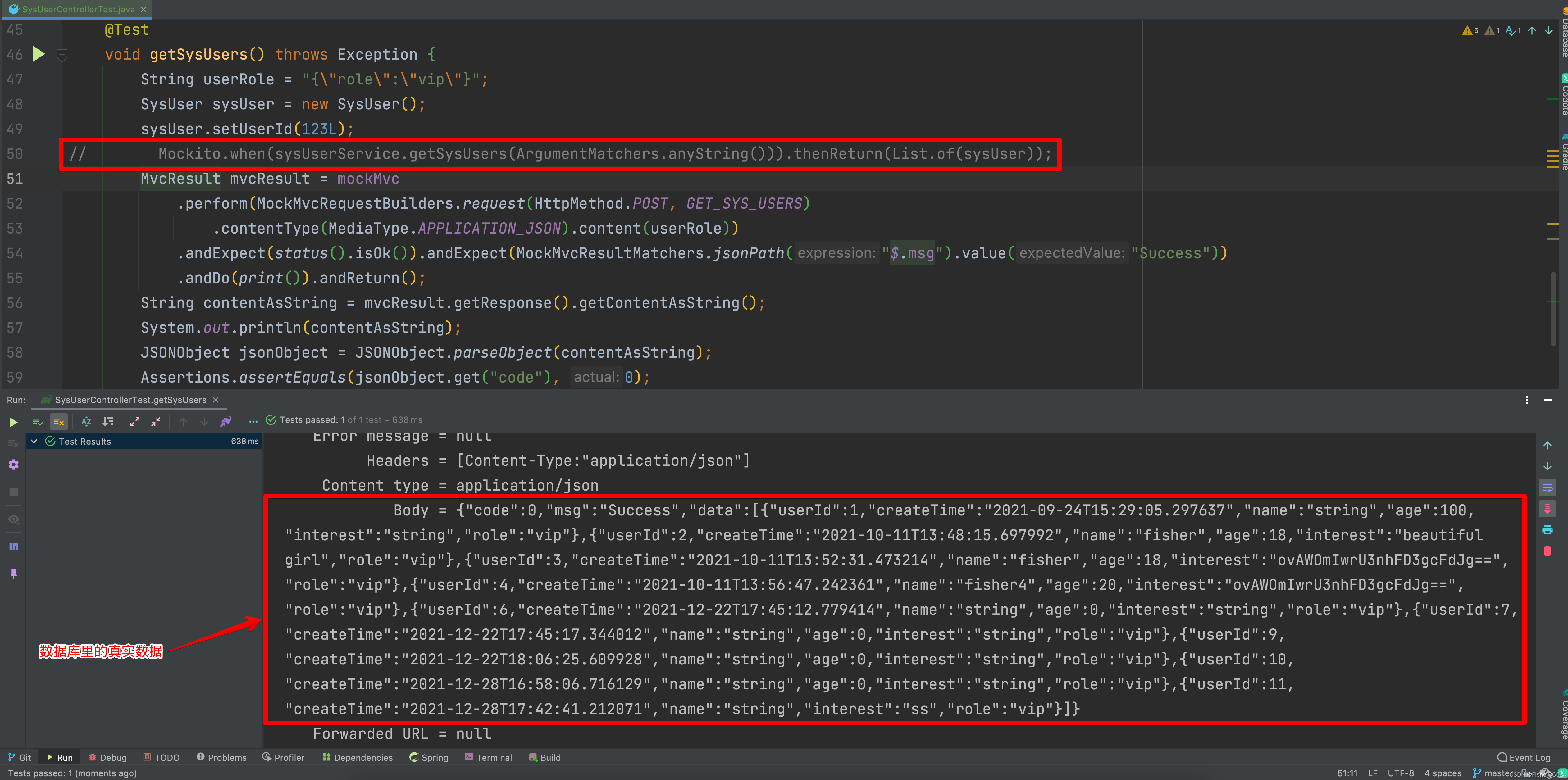Open the Dependencies tool window
The width and height of the screenshot is (1568, 780).
tap(358, 757)
